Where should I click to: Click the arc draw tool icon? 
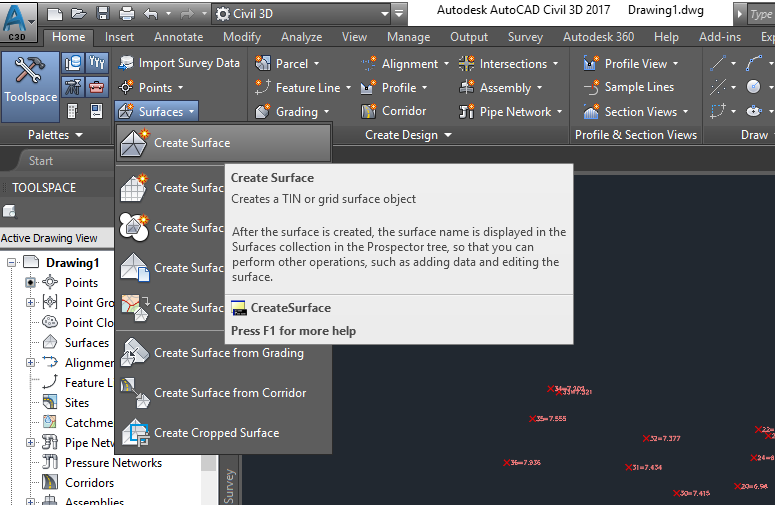[x=753, y=63]
